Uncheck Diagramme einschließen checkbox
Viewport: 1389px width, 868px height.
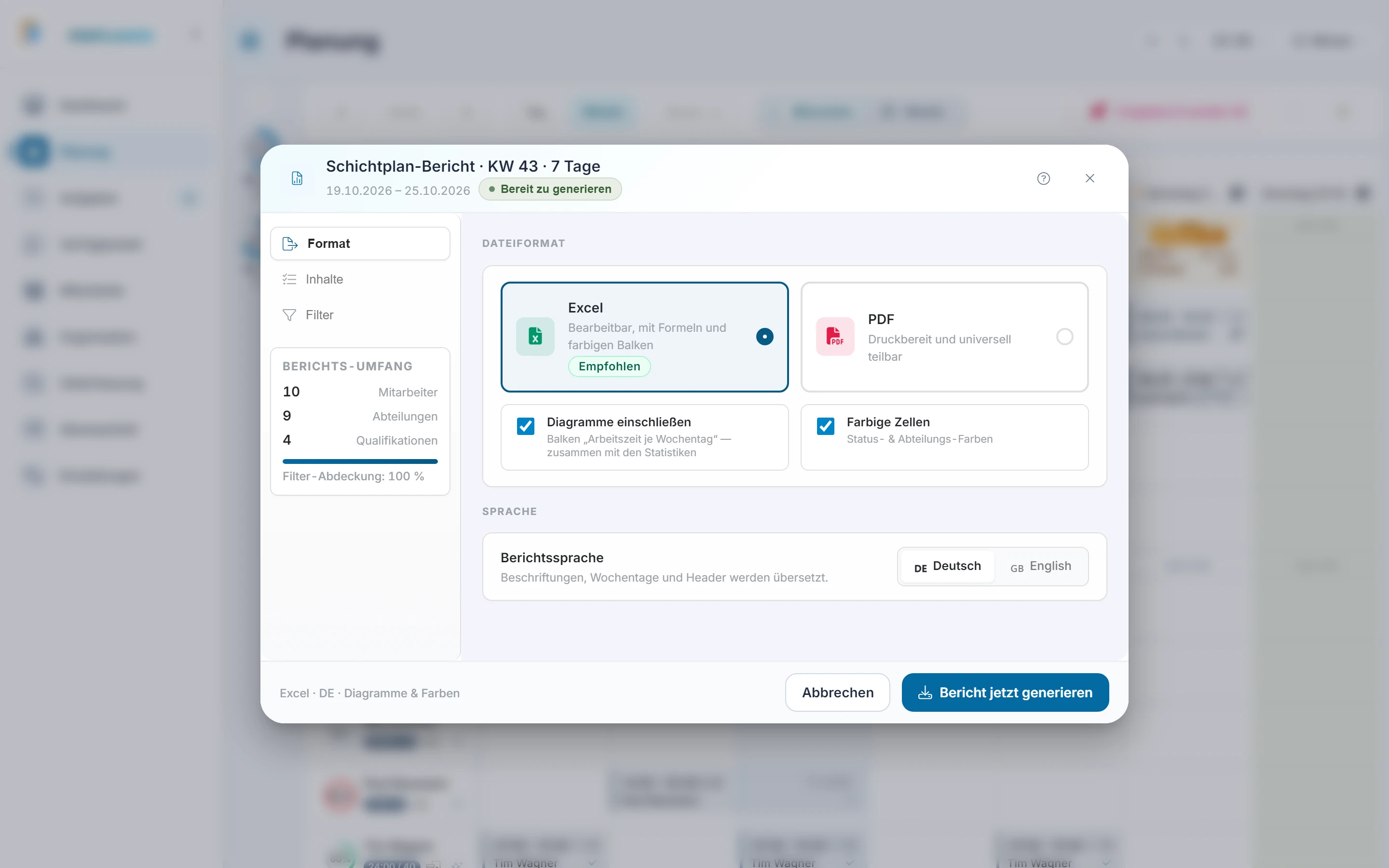point(526,427)
